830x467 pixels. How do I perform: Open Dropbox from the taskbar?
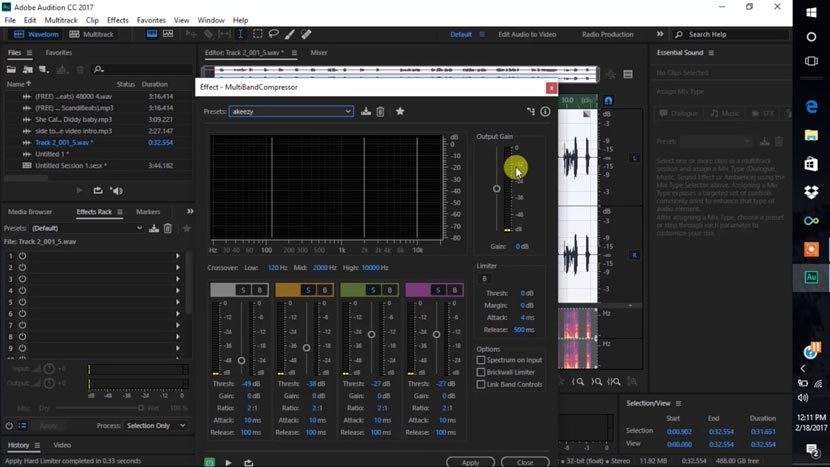point(811,192)
